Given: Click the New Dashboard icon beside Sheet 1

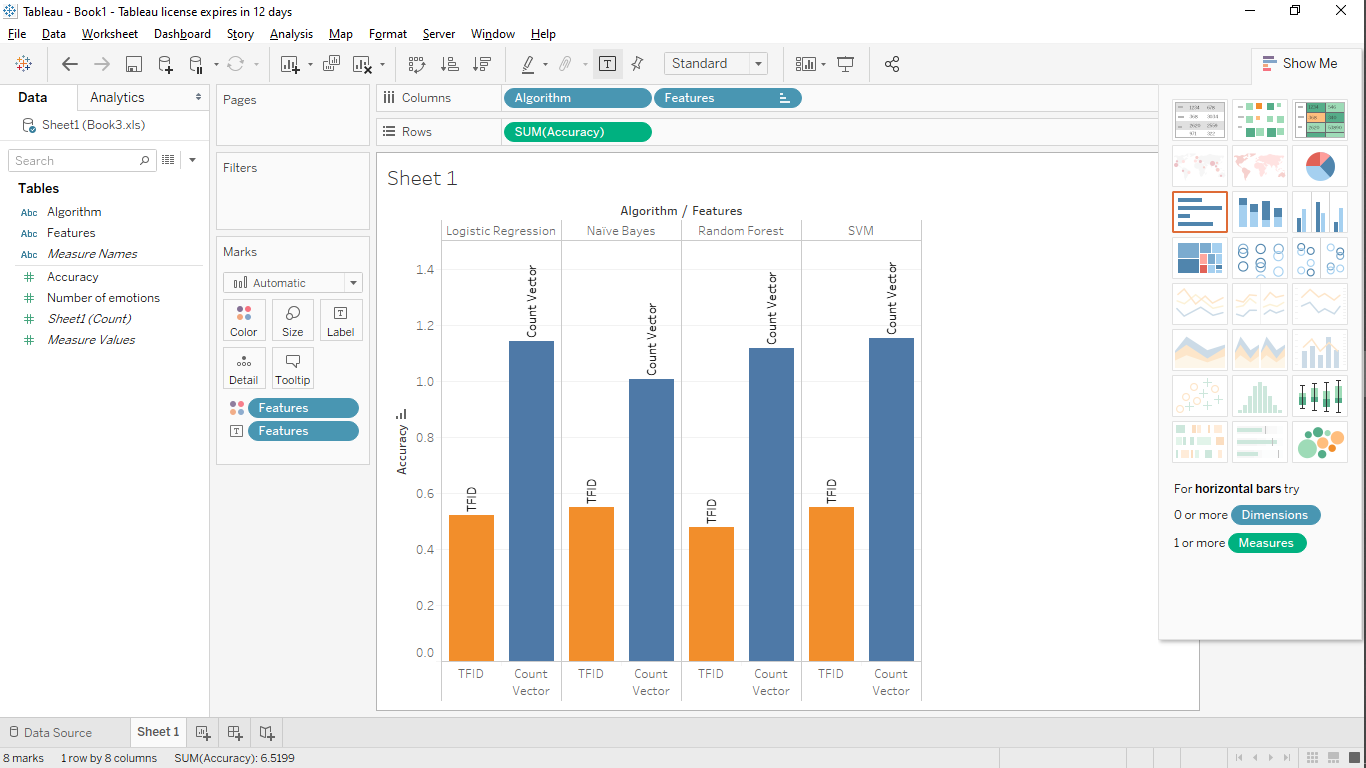Looking at the screenshot, I should tap(234, 732).
